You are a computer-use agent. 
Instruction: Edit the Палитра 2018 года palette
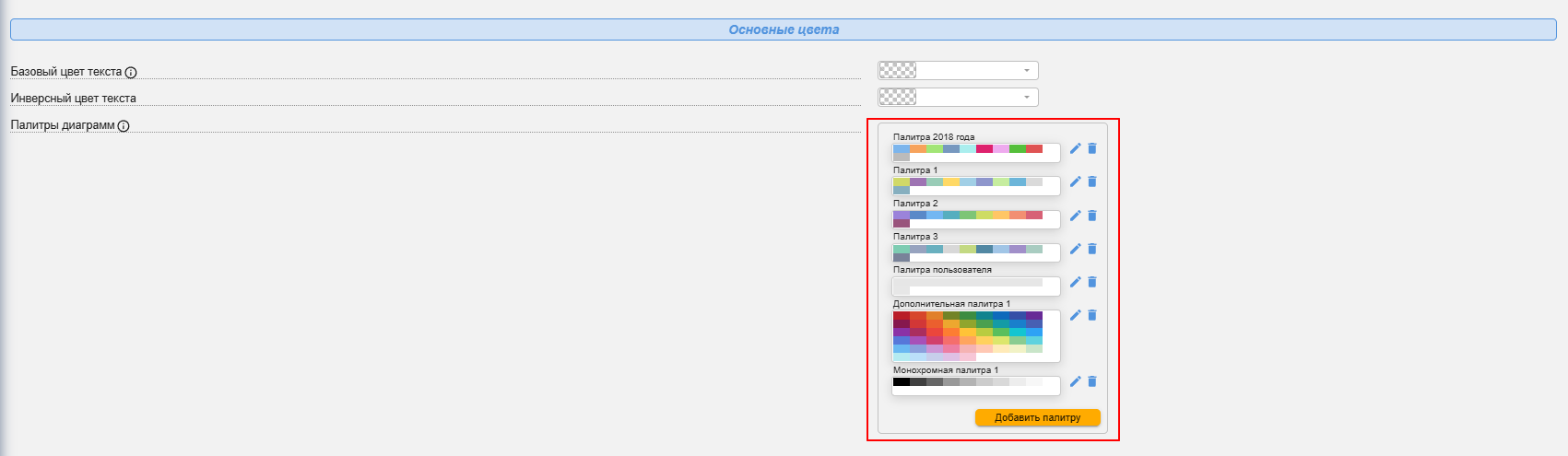pyautogui.click(x=1075, y=148)
